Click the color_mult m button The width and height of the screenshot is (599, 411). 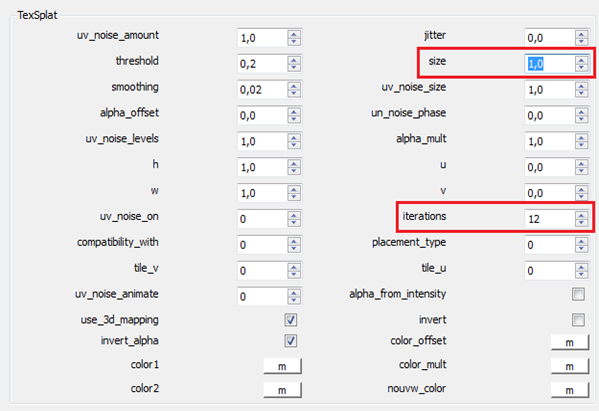[x=570, y=366]
